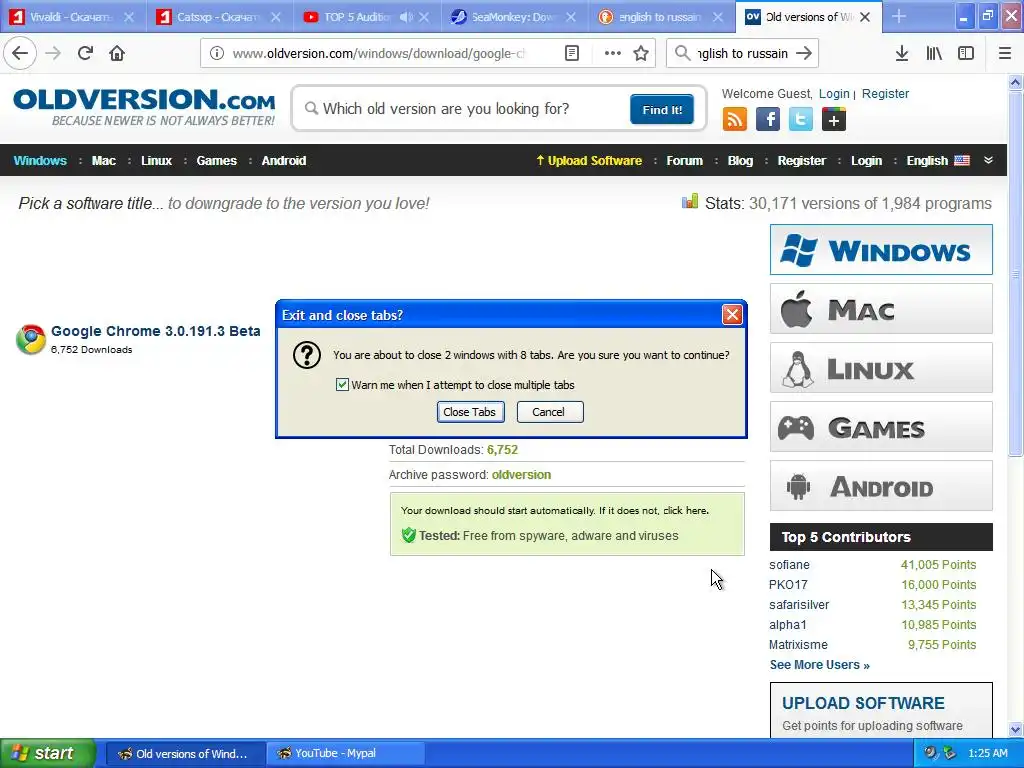
Task: Open See More Users link
Action: pos(819,665)
